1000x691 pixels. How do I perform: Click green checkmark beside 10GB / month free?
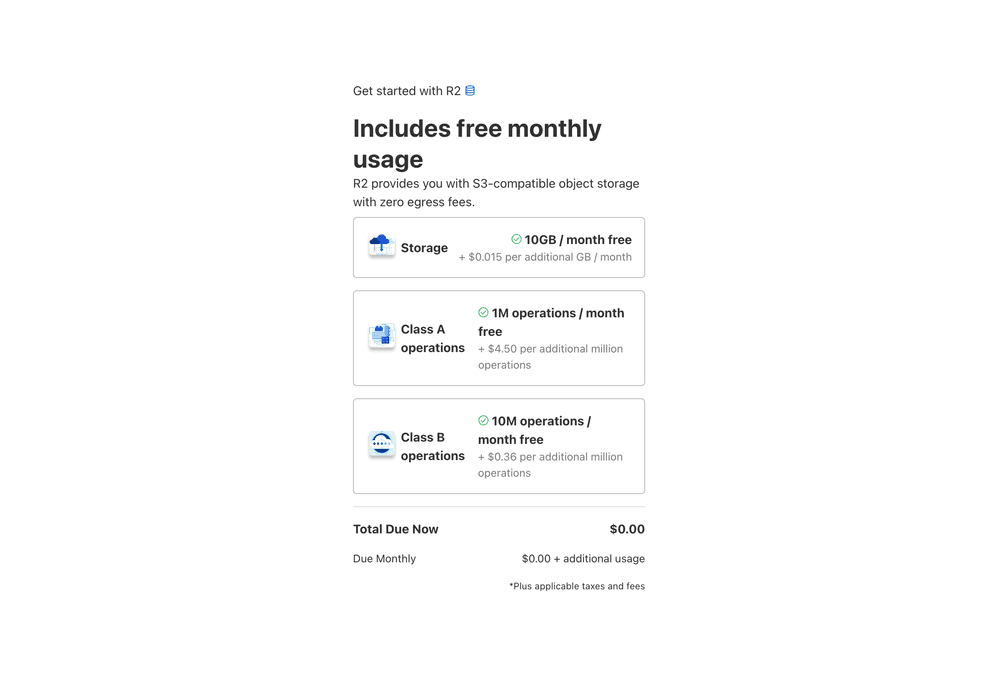[x=516, y=240]
